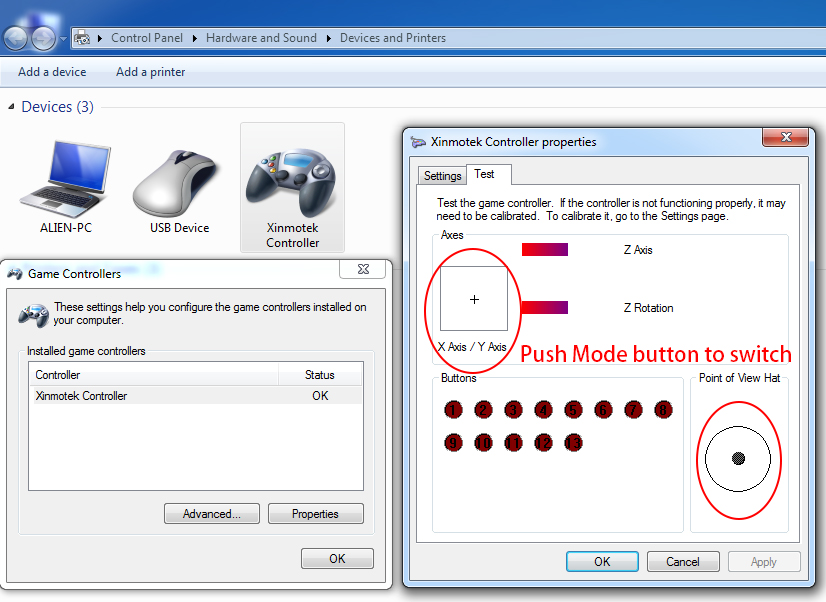
Task: Click the Z Rotation label
Action: [648, 308]
